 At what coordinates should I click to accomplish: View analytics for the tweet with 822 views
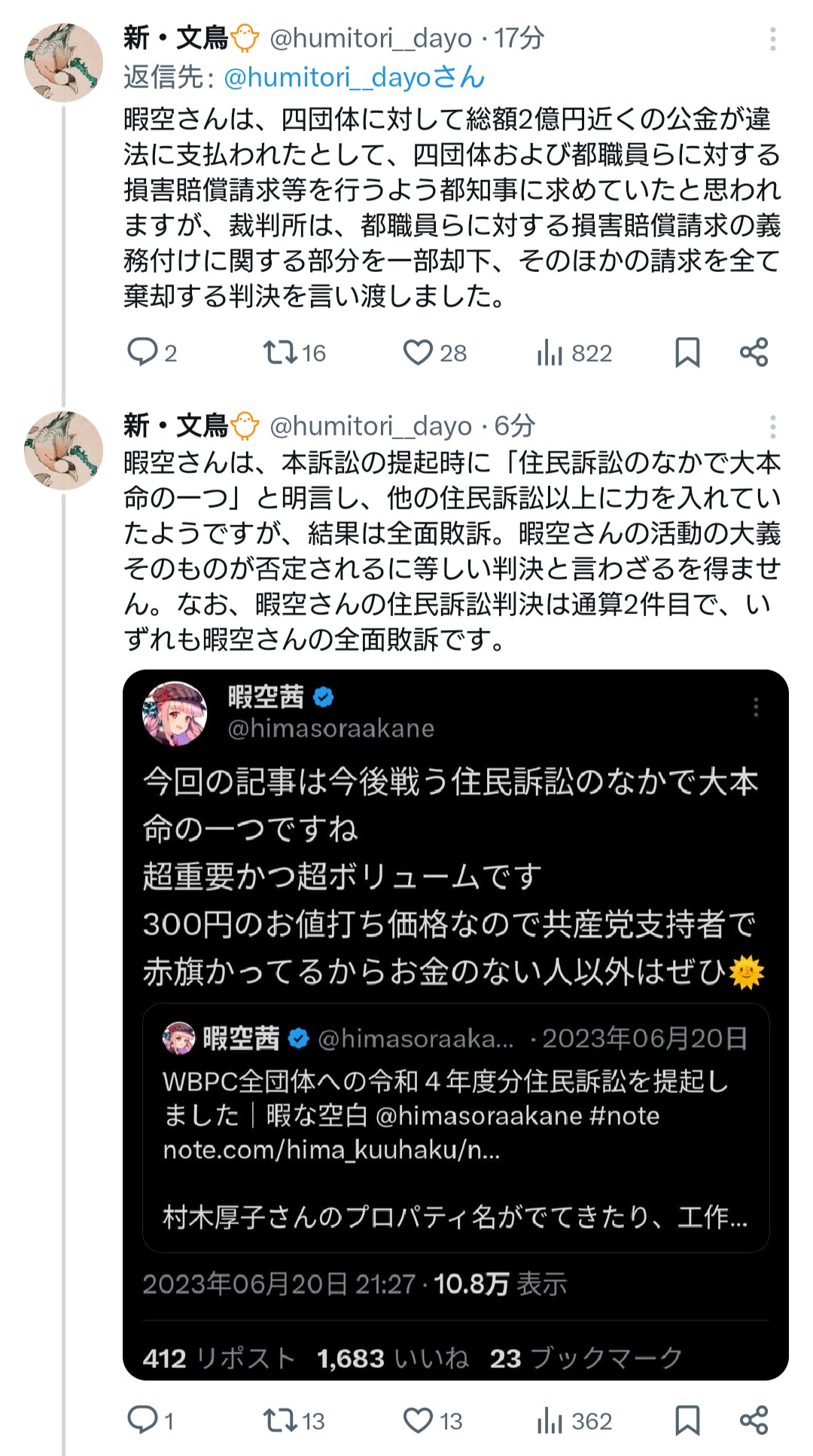click(x=550, y=353)
